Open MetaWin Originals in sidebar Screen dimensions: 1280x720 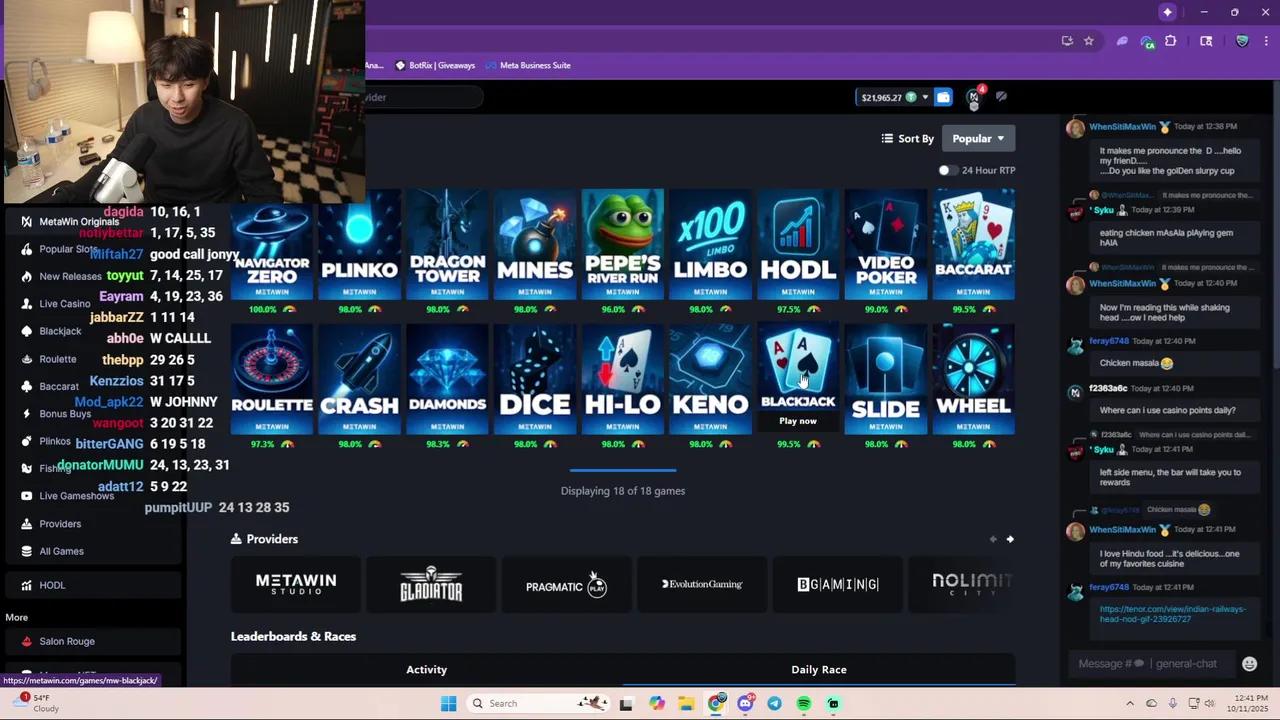click(79, 222)
